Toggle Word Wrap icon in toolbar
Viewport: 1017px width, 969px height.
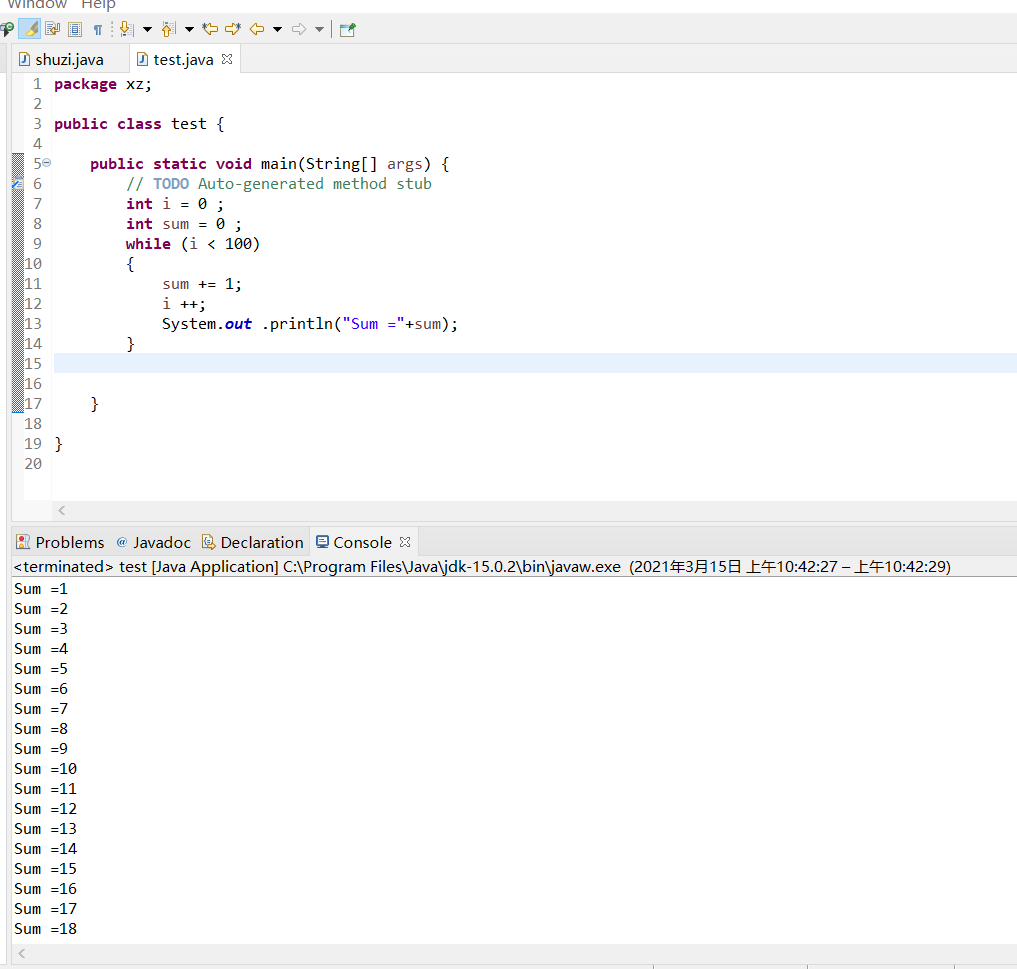point(53,29)
